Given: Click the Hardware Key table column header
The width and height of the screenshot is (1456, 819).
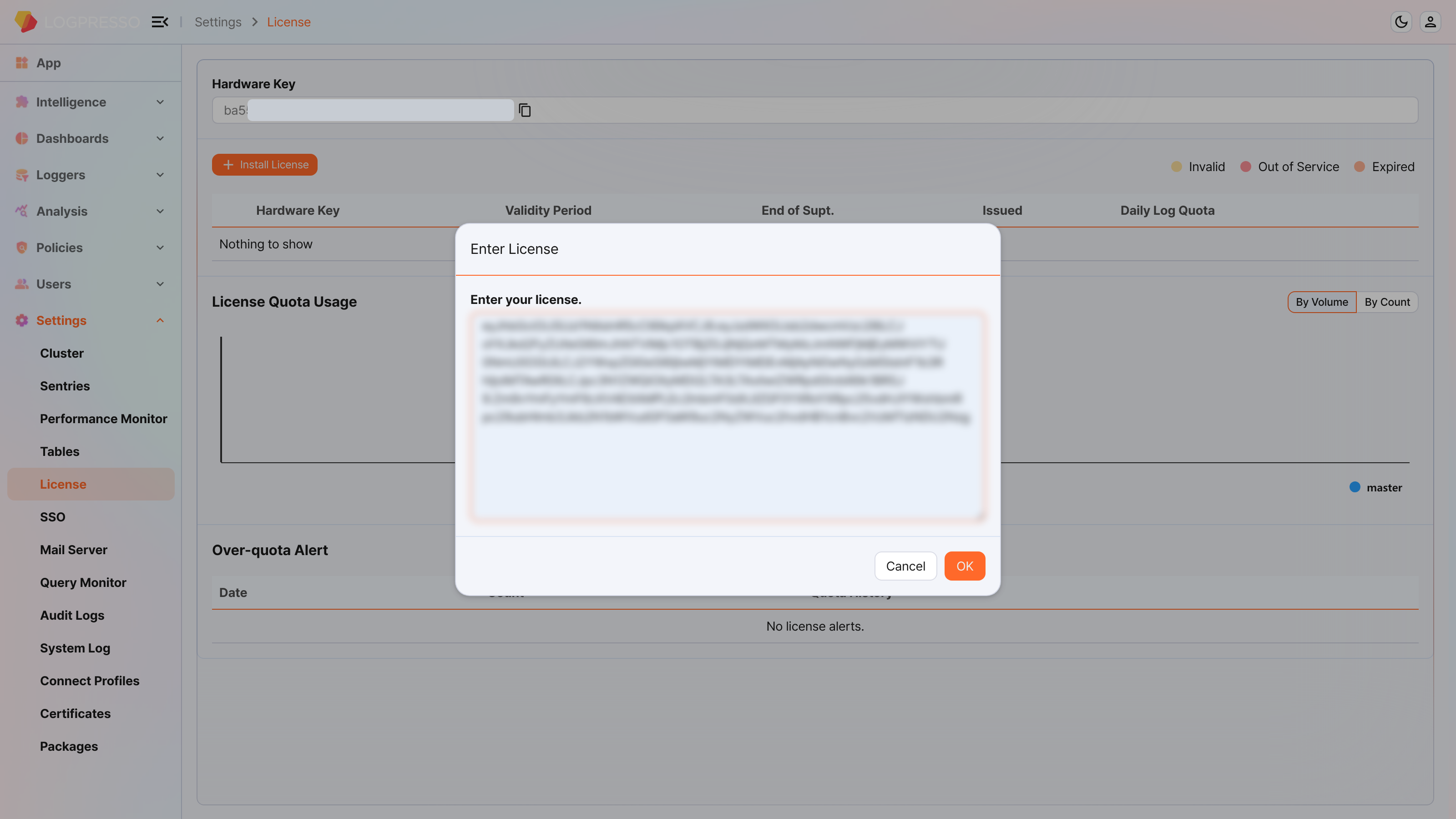Looking at the screenshot, I should point(298,210).
